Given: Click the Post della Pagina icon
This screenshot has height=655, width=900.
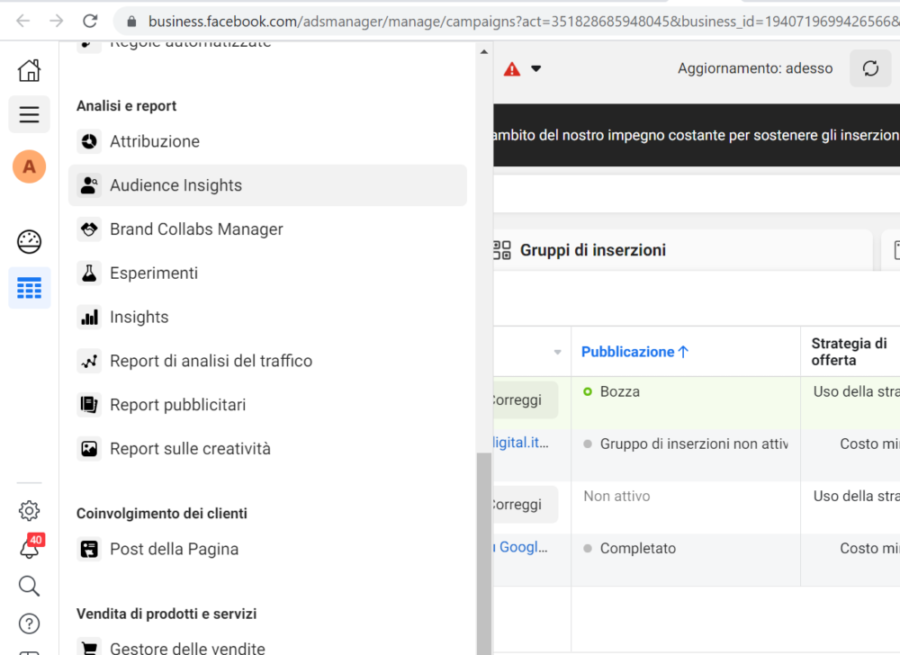Looking at the screenshot, I should tap(89, 549).
